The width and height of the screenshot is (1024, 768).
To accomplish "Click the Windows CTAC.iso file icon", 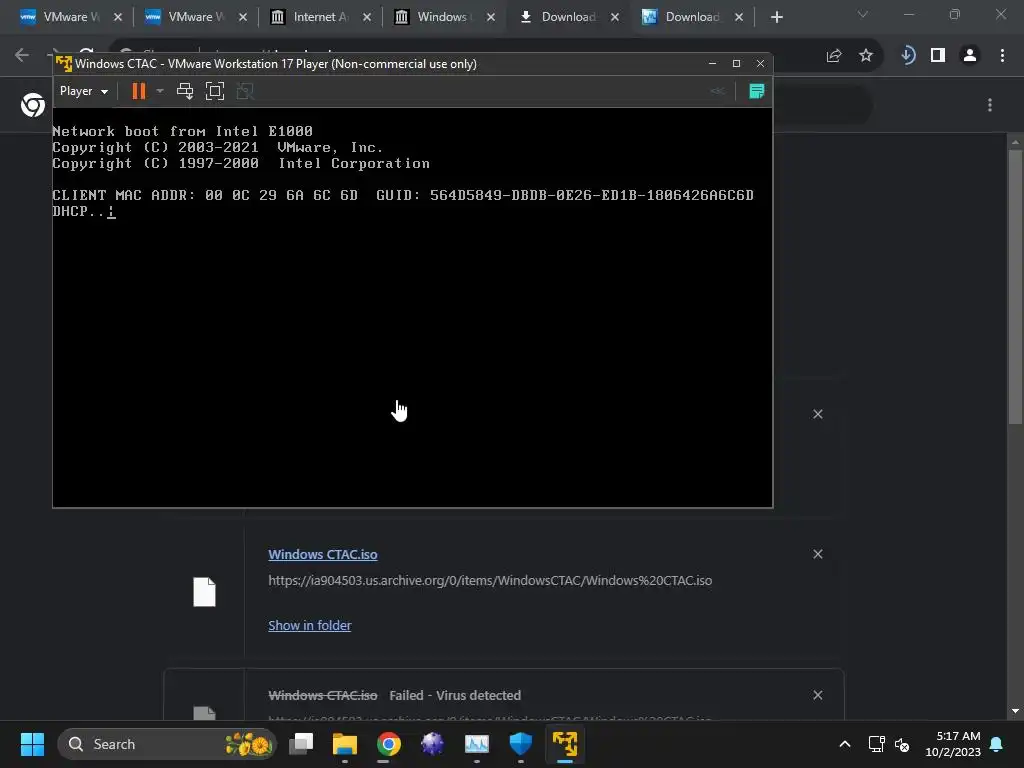I will [x=204, y=592].
